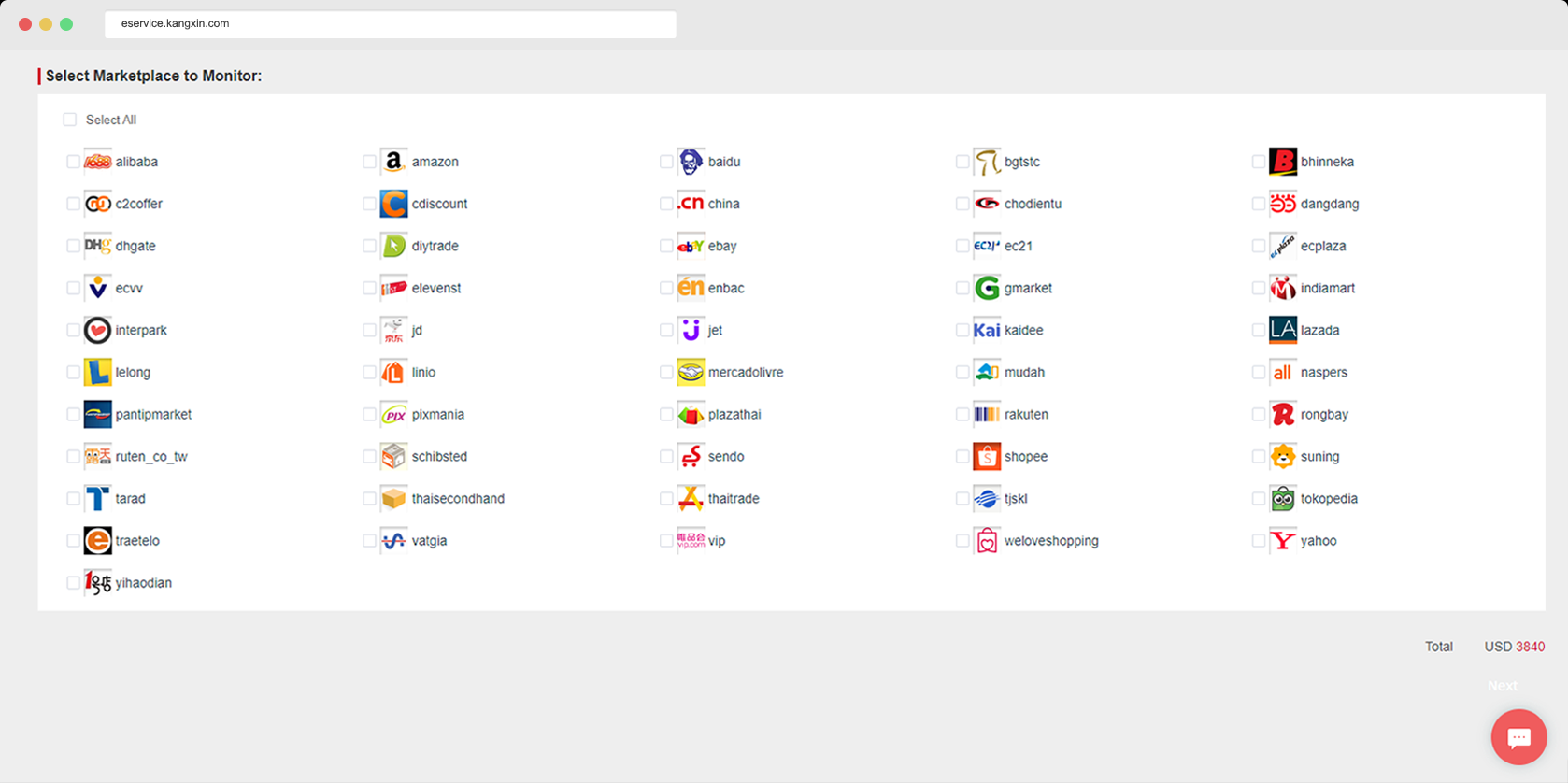
Task: Click the chodientu label
Action: pos(1033,204)
